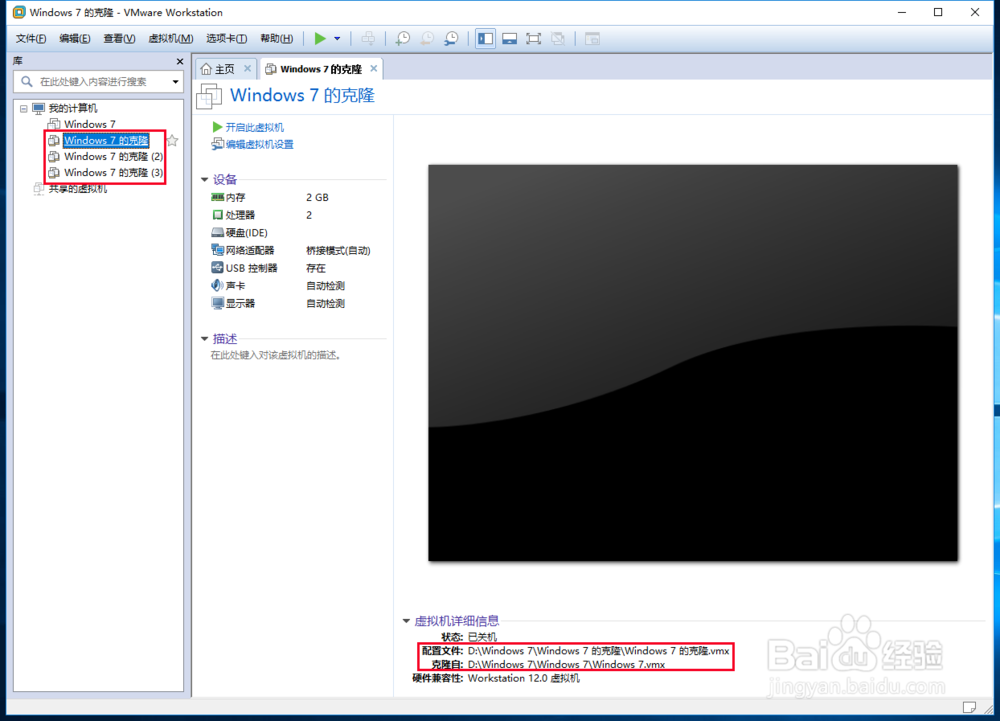Toggle the thumbnail bar view icon
This screenshot has width=1000, height=721.
point(510,39)
